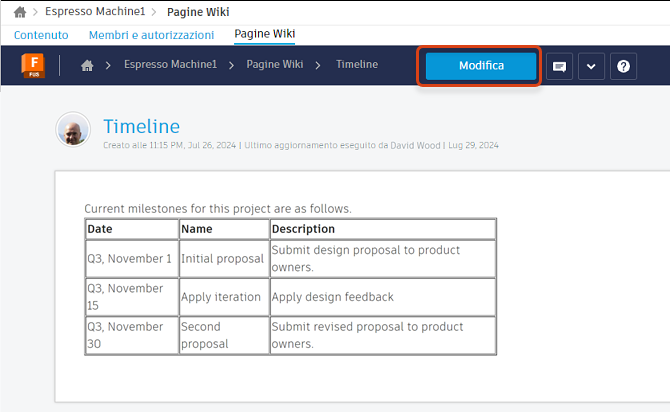The image size is (670, 412).
Task: Click Espresso Machine1 in dark bar breadcrumb
Action: pyautogui.click(x=170, y=65)
